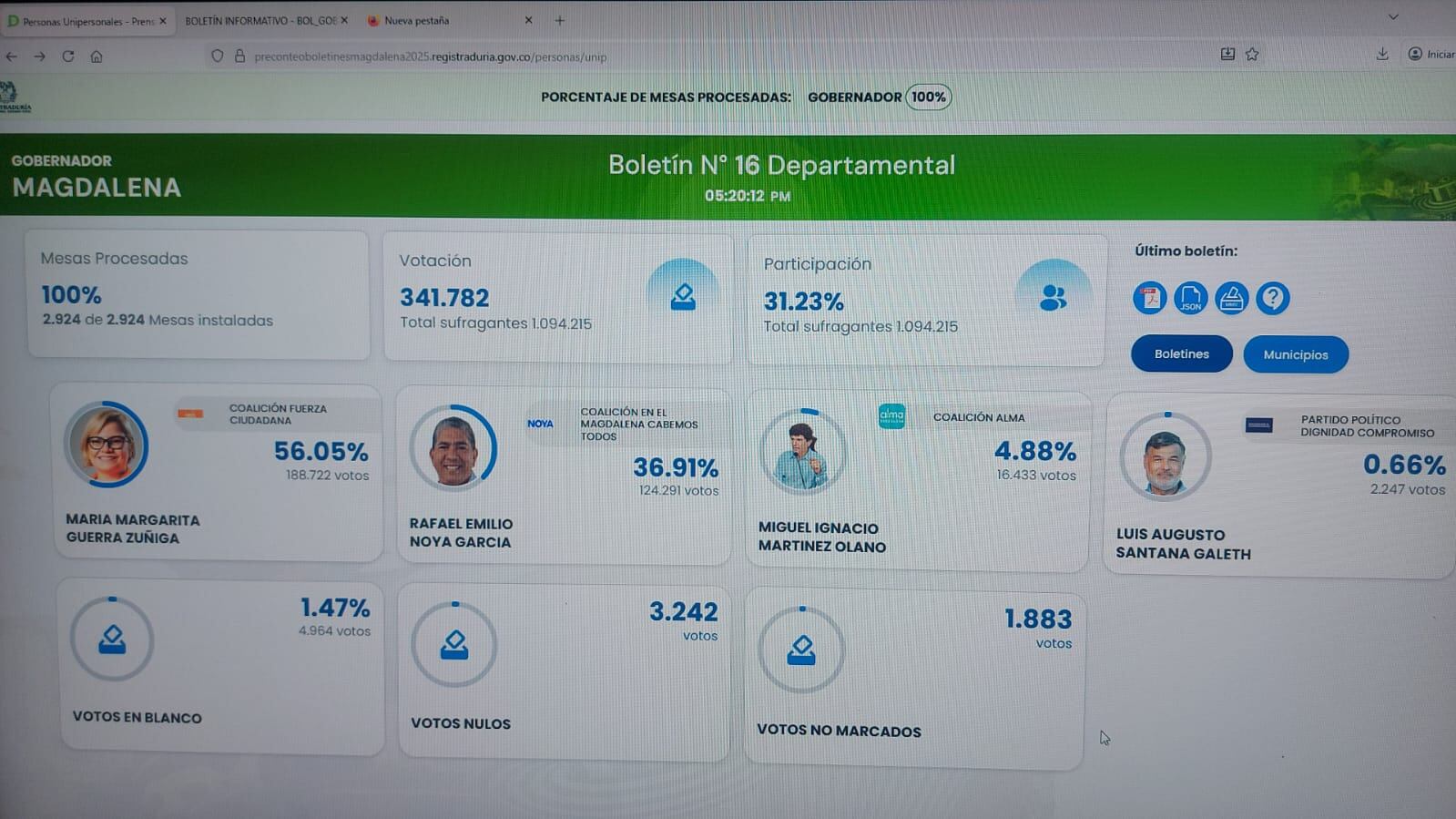Click the Registraduría logo
This screenshot has width=1456, height=819.
click(13, 97)
